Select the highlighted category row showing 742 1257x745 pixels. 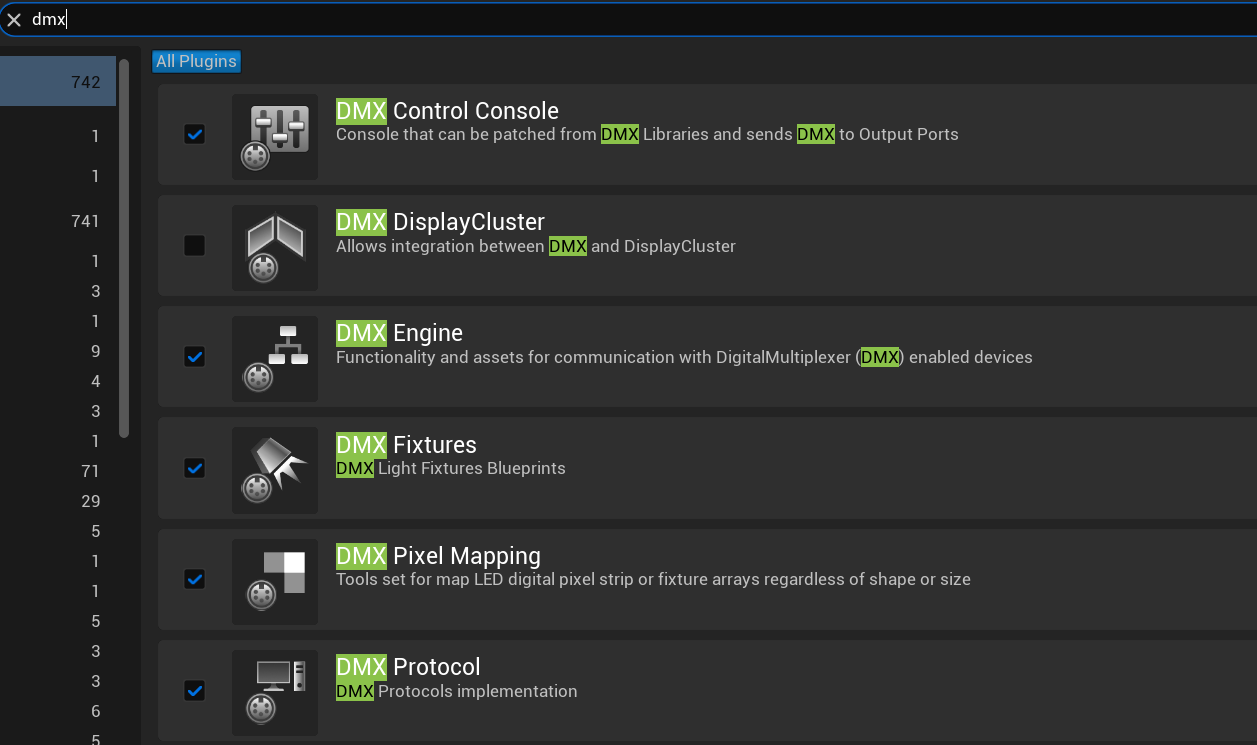[58, 82]
